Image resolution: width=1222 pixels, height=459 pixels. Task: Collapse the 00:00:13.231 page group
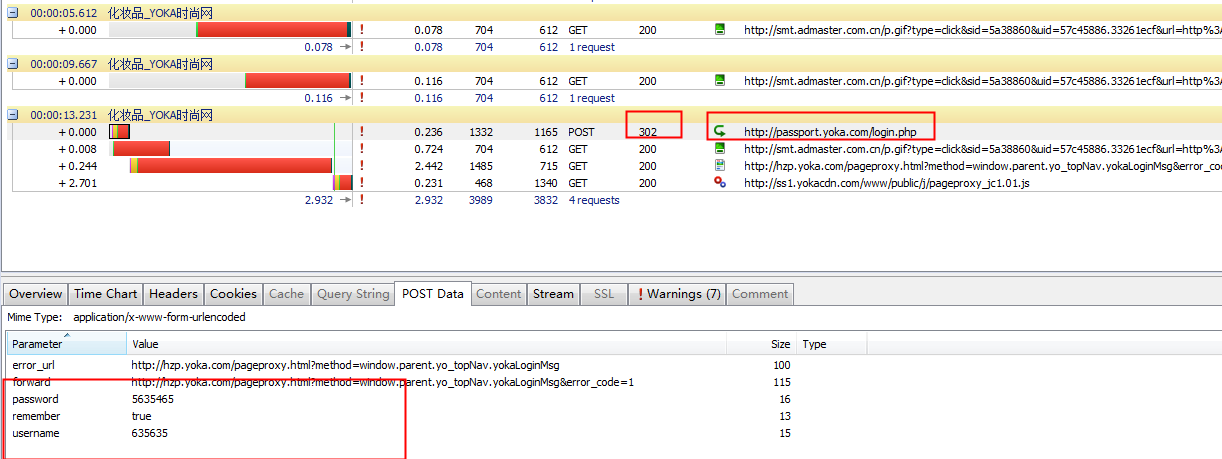pyautogui.click(x=13, y=115)
